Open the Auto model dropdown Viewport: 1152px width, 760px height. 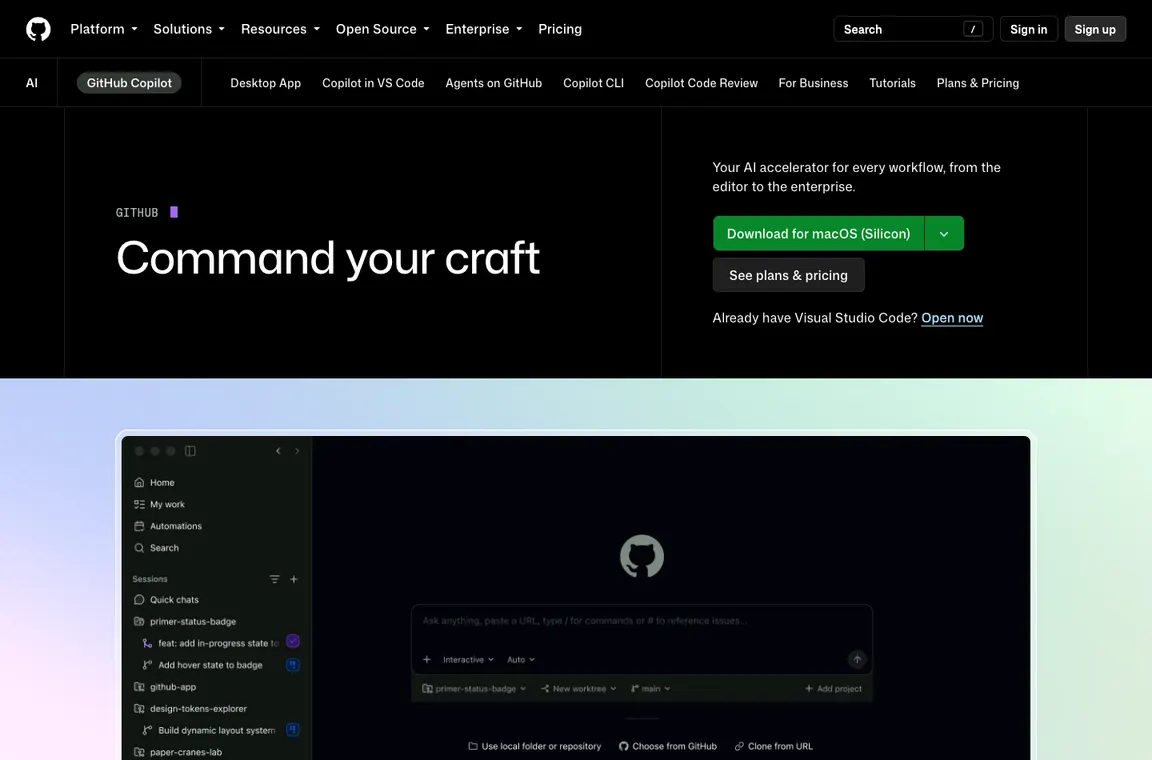tap(521, 660)
